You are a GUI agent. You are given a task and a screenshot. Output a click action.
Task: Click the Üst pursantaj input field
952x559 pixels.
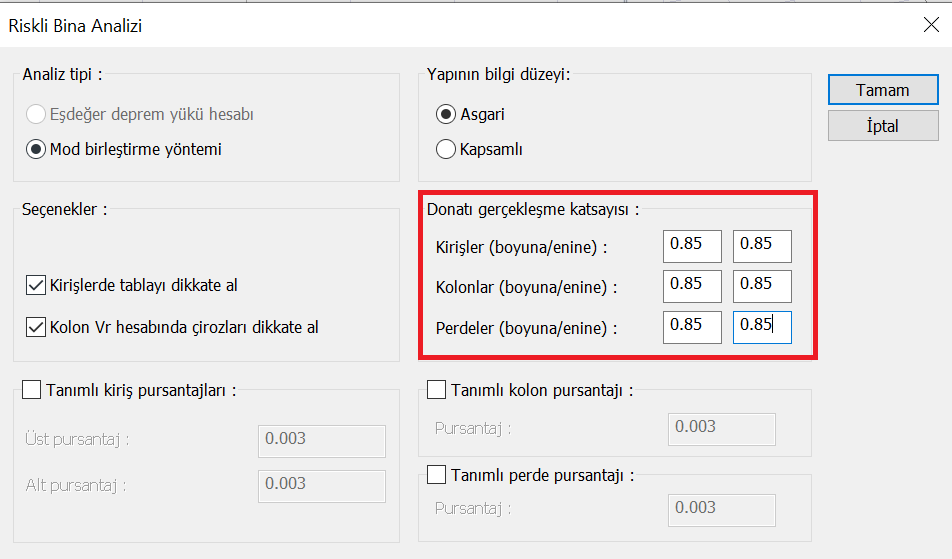(x=322, y=440)
